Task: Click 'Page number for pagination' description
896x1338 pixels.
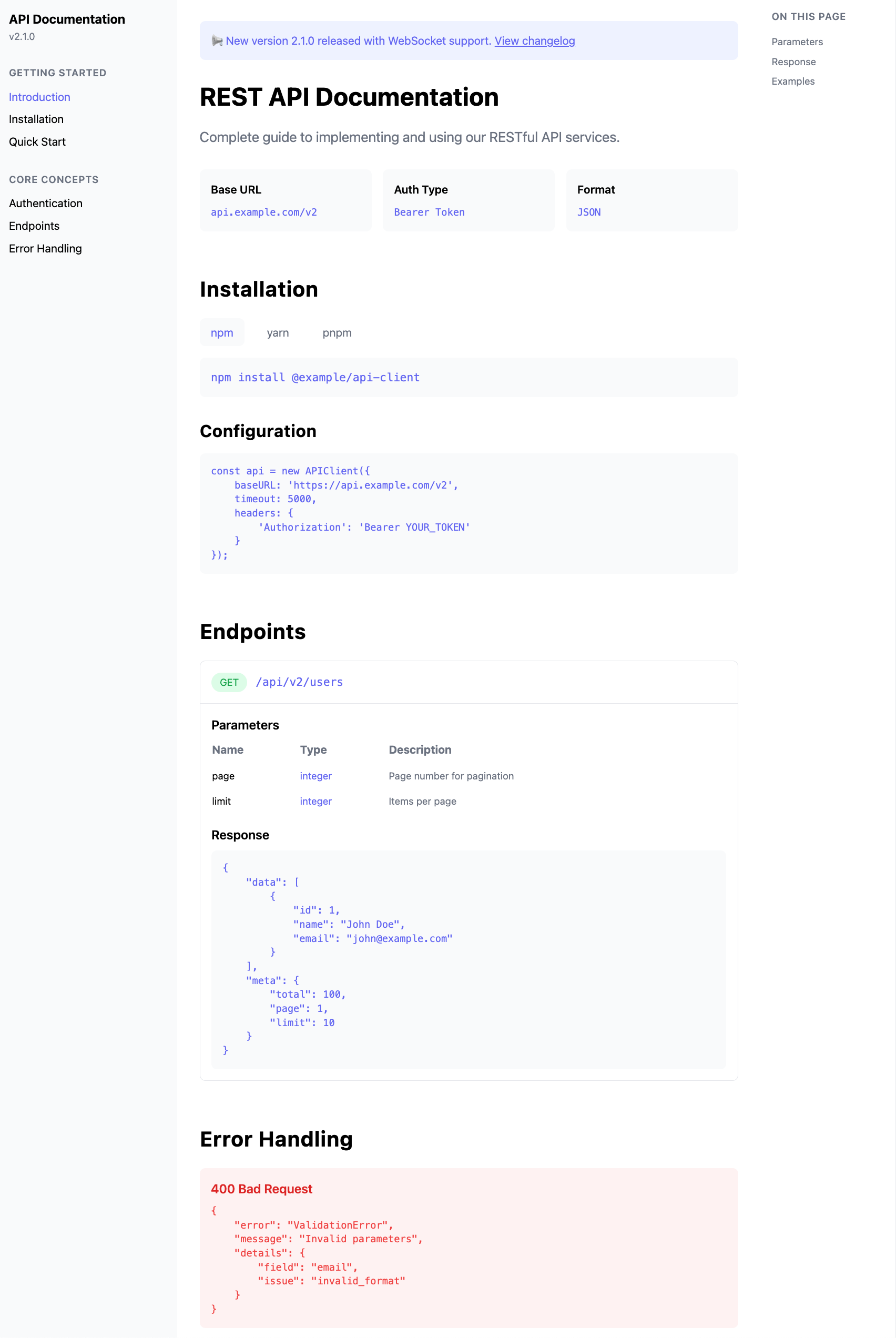Action: point(451,776)
